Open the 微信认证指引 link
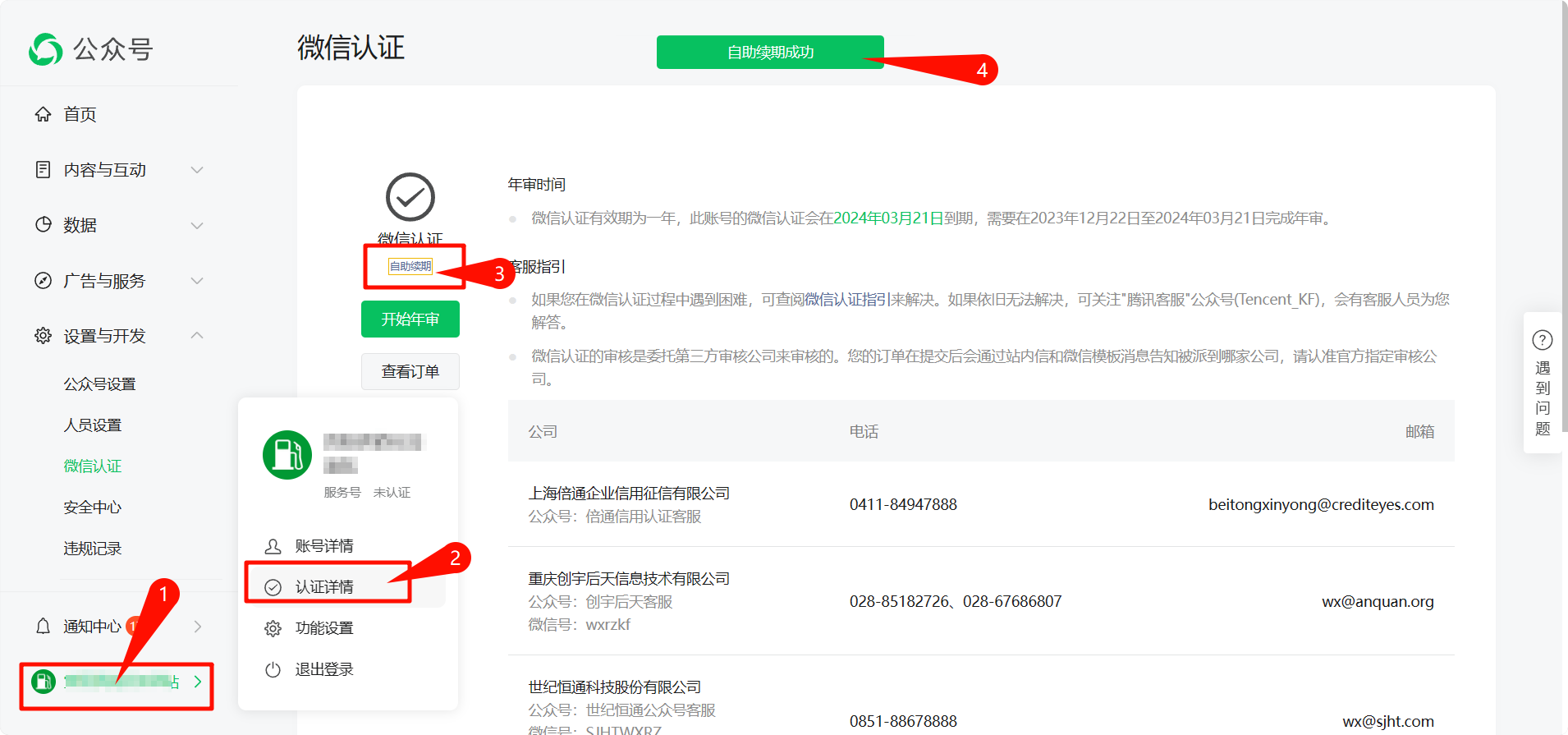Image resolution: width=1568 pixels, height=735 pixels. (847, 300)
